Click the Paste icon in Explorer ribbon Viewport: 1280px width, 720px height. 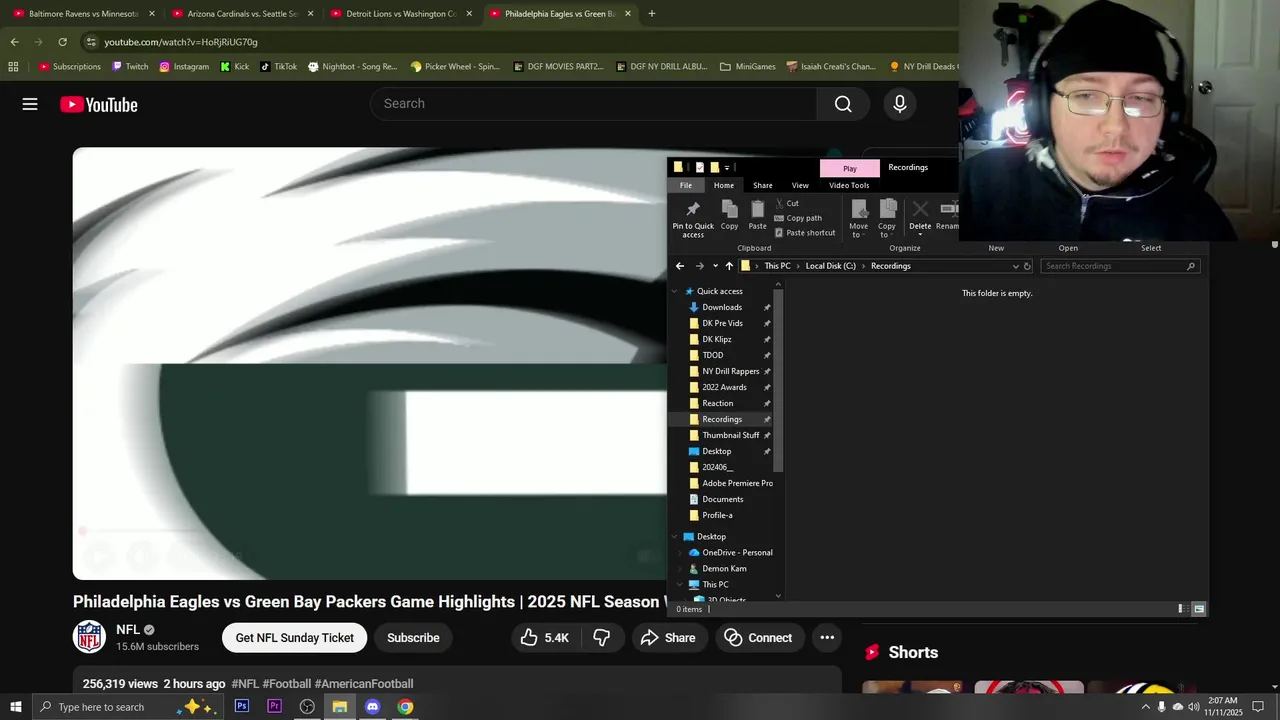pos(758,215)
